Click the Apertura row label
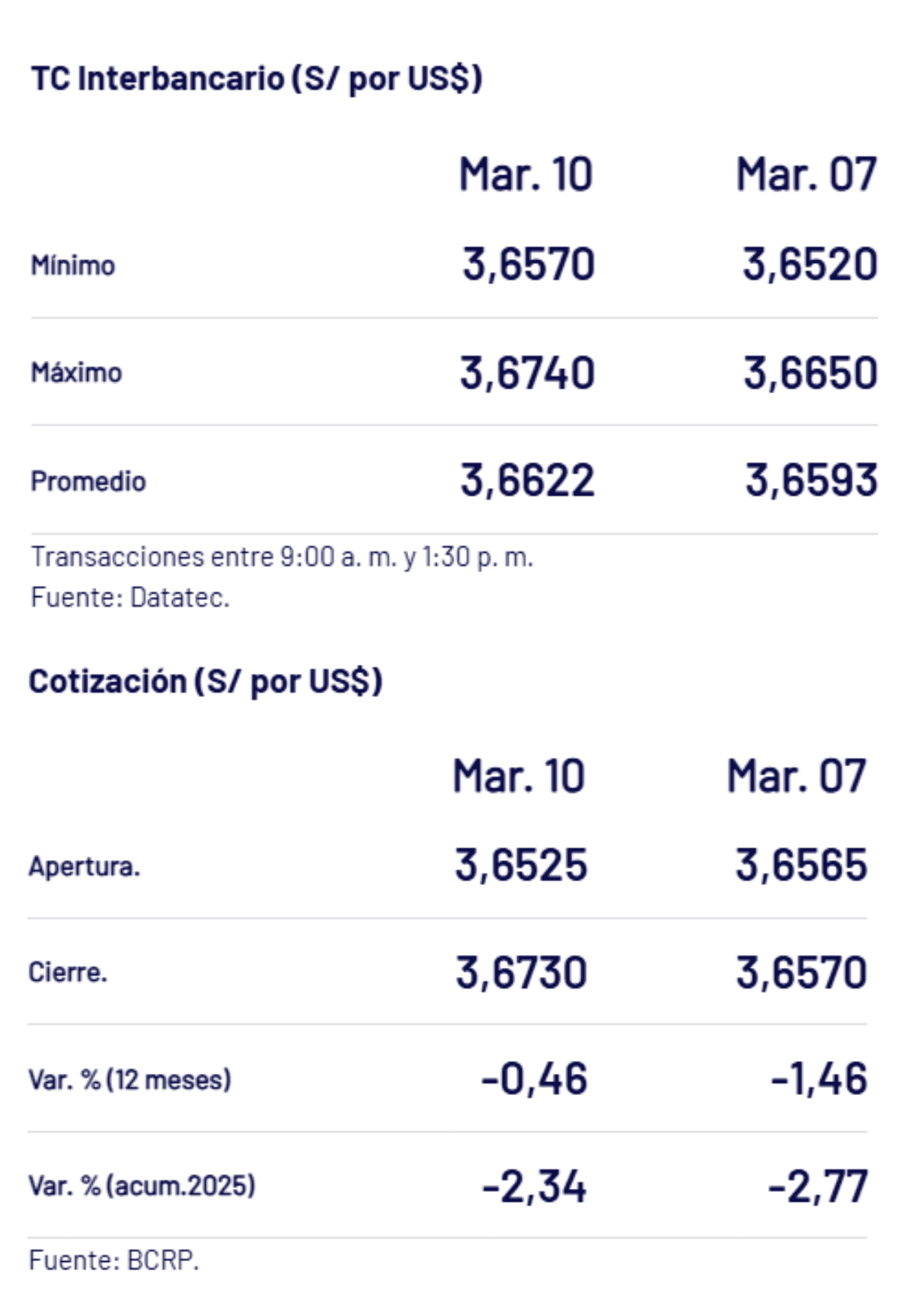 coord(84,866)
